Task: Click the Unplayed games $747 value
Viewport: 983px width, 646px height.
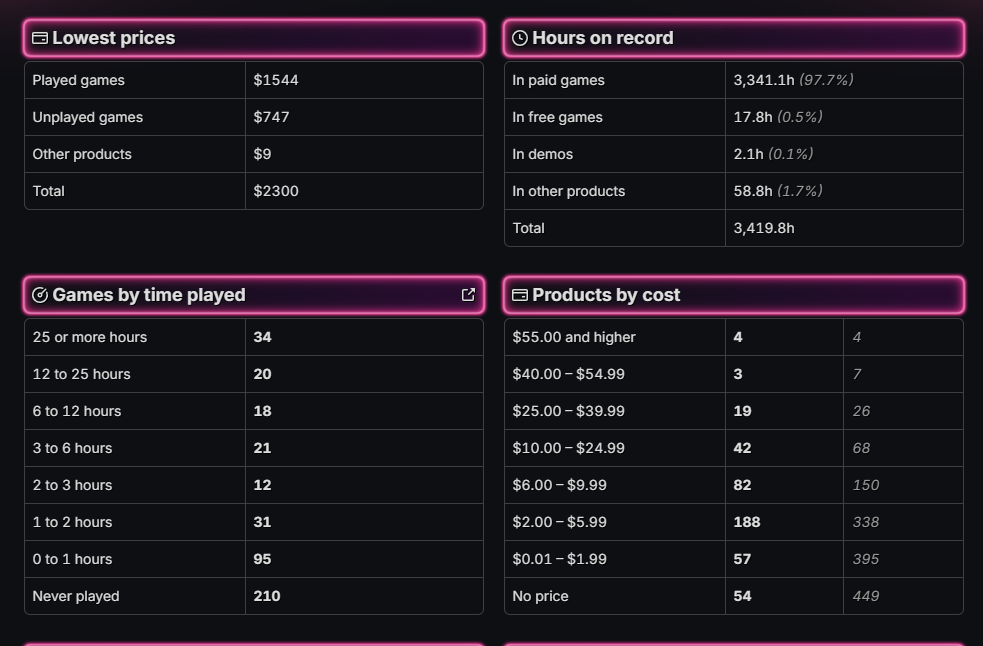Action: (x=271, y=117)
